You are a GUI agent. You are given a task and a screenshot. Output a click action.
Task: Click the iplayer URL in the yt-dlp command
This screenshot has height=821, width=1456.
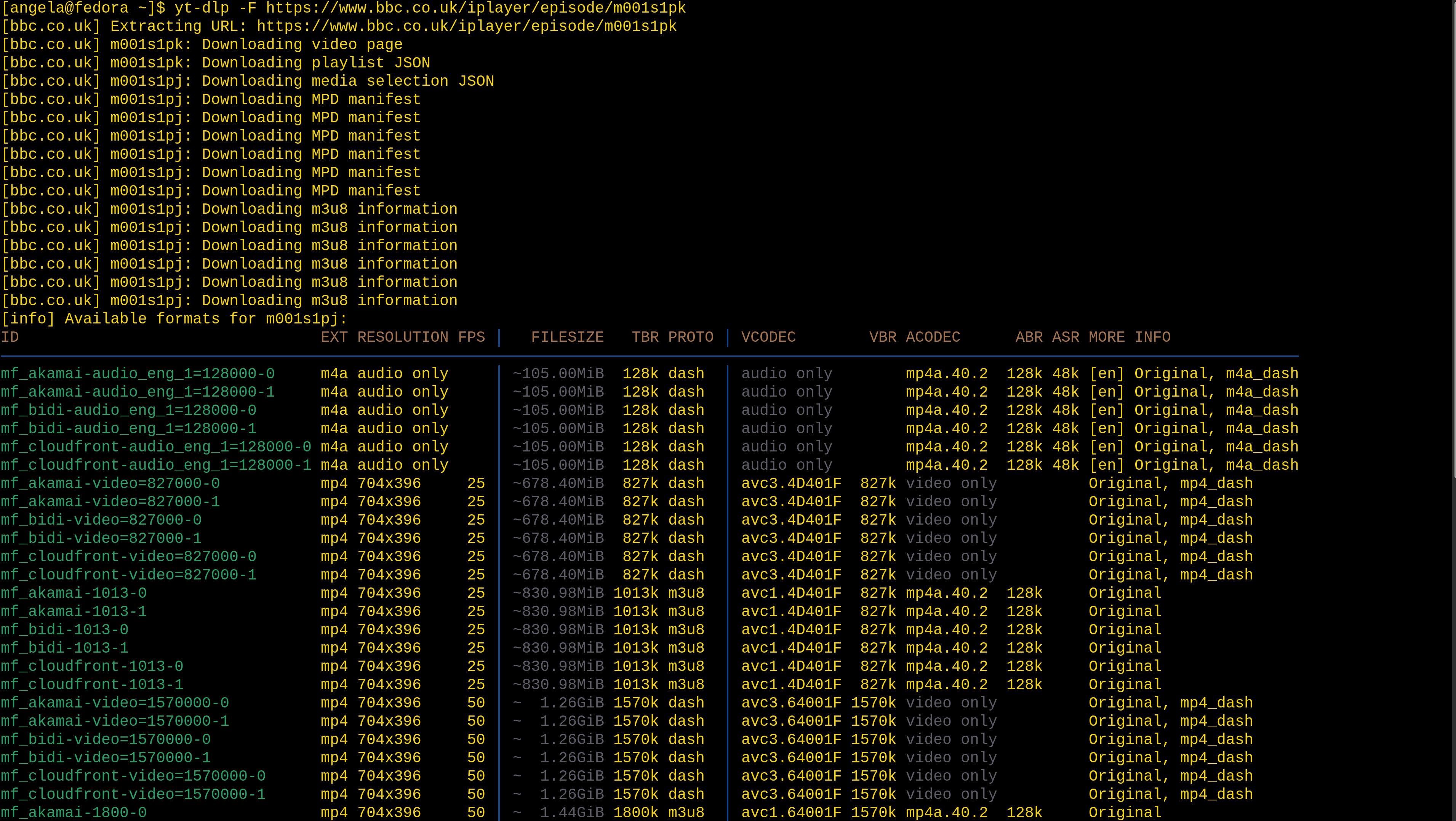(475, 8)
